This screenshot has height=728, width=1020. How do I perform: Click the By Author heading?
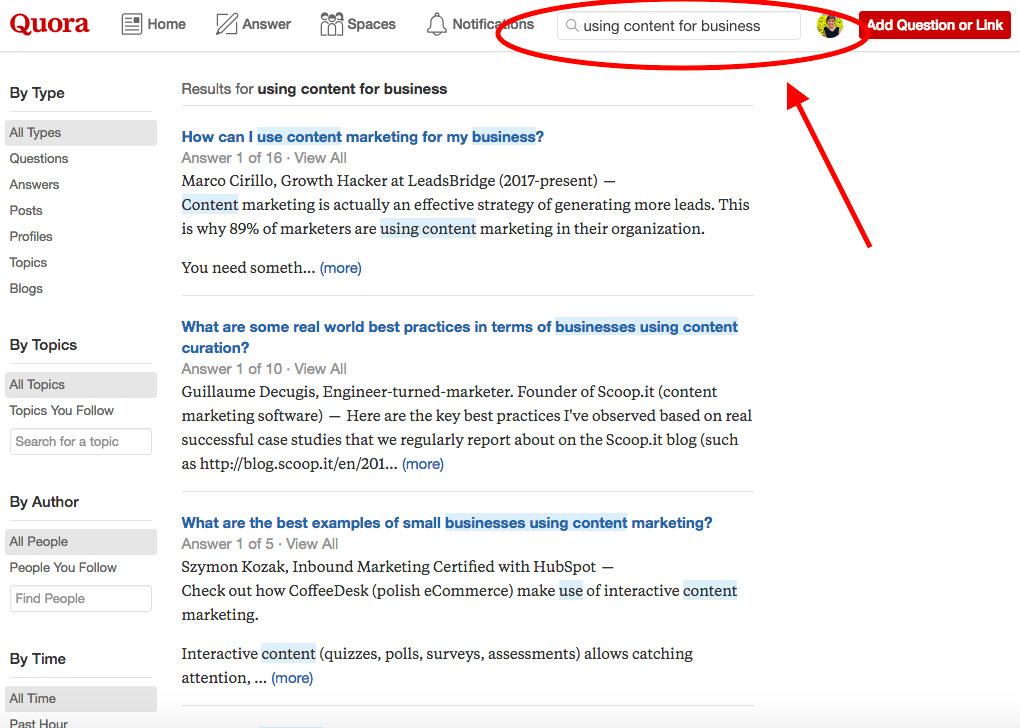point(44,502)
